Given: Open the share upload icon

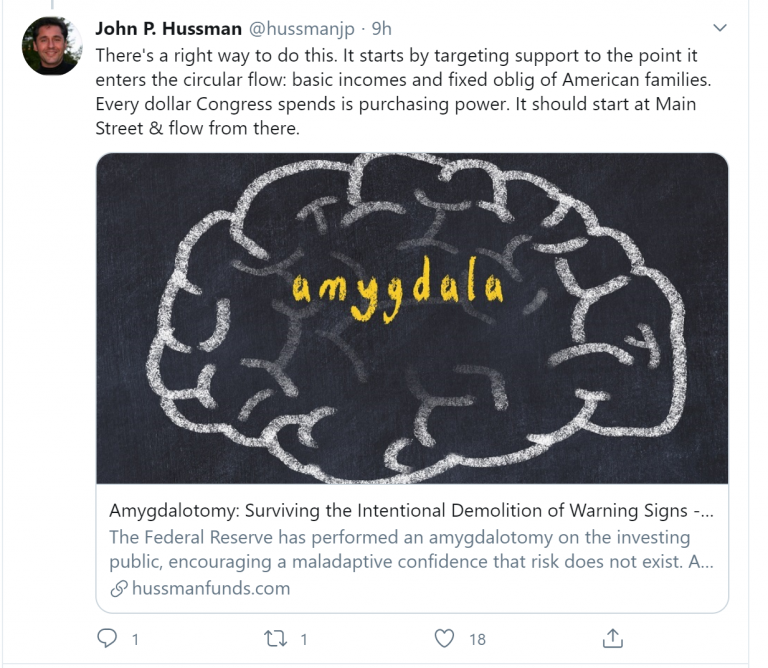Looking at the screenshot, I should (613, 638).
